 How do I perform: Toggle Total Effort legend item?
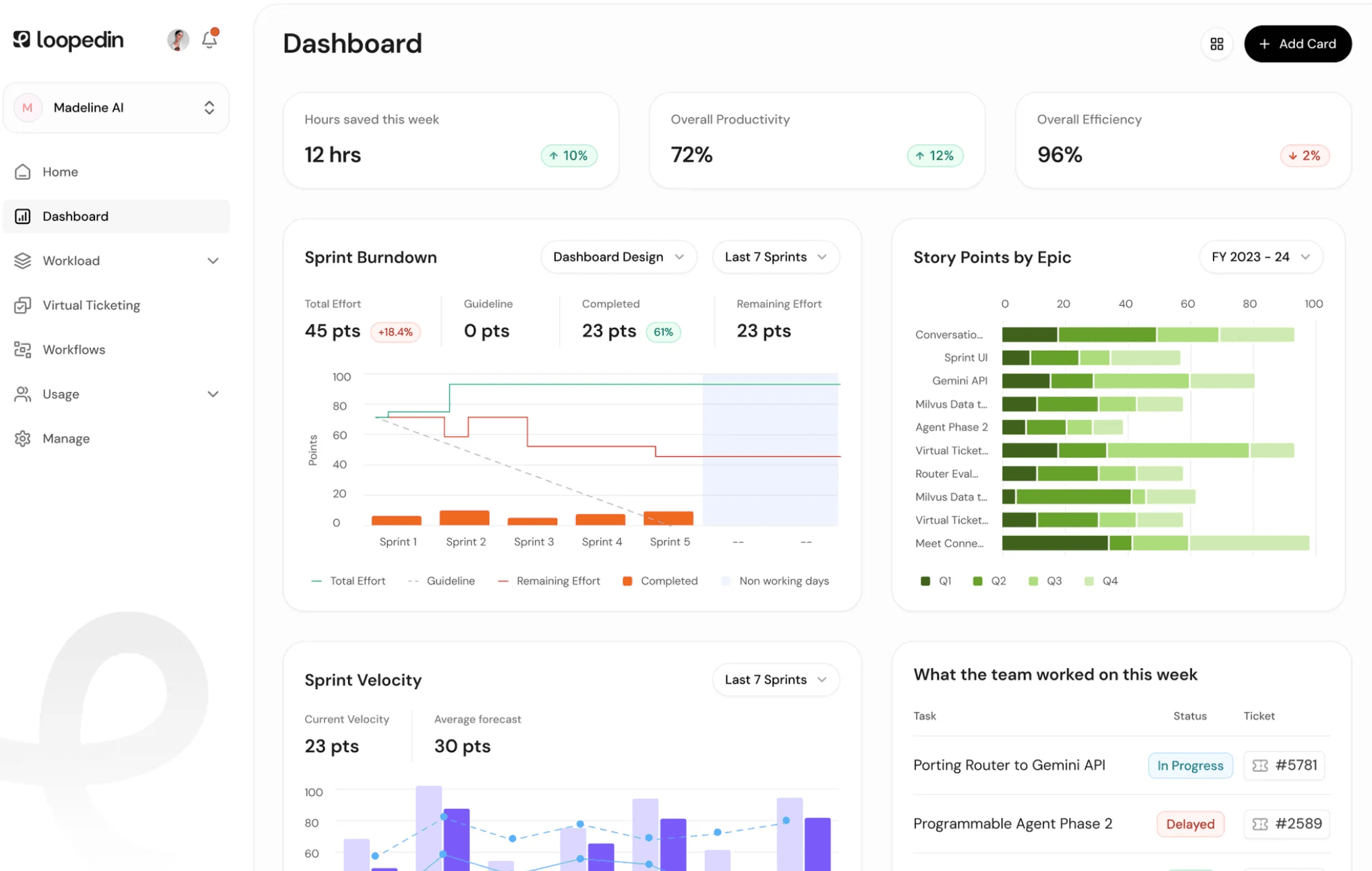click(x=348, y=581)
